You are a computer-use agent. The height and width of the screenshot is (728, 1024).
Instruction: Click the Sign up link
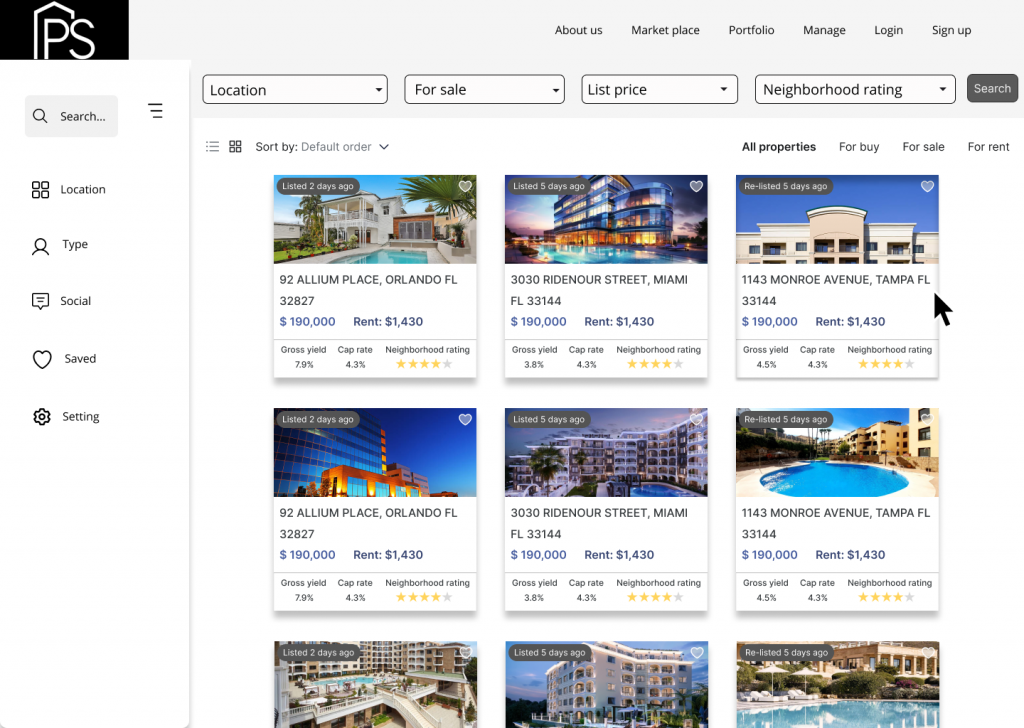pyautogui.click(x=951, y=30)
